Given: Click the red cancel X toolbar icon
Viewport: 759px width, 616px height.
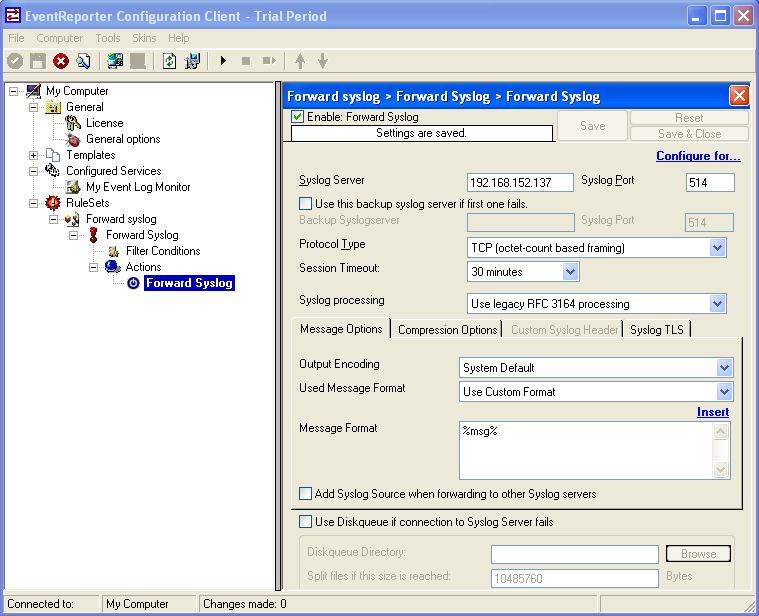Looking at the screenshot, I should pyautogui.click(x=61, y=61).
